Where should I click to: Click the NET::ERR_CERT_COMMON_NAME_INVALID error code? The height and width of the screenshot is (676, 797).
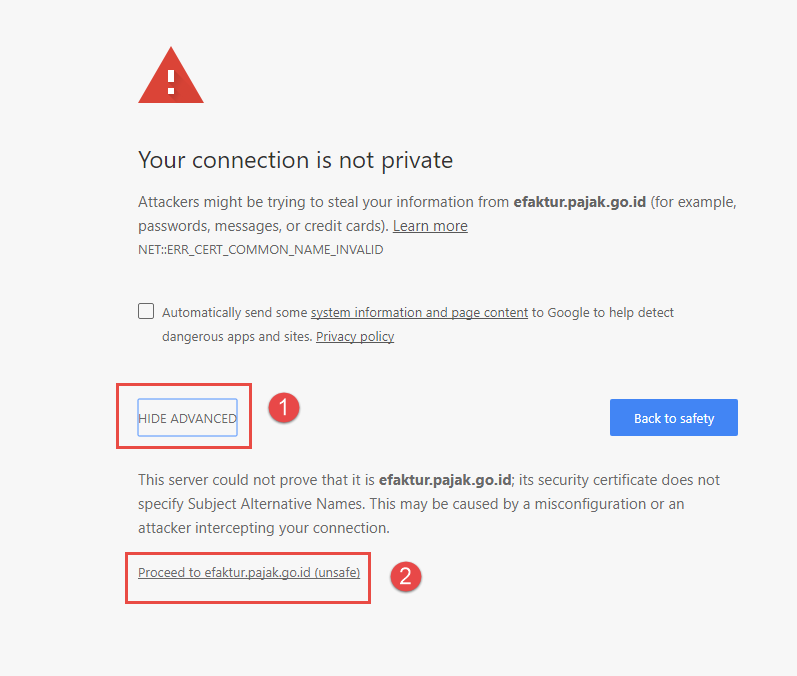tap(260, 250)
